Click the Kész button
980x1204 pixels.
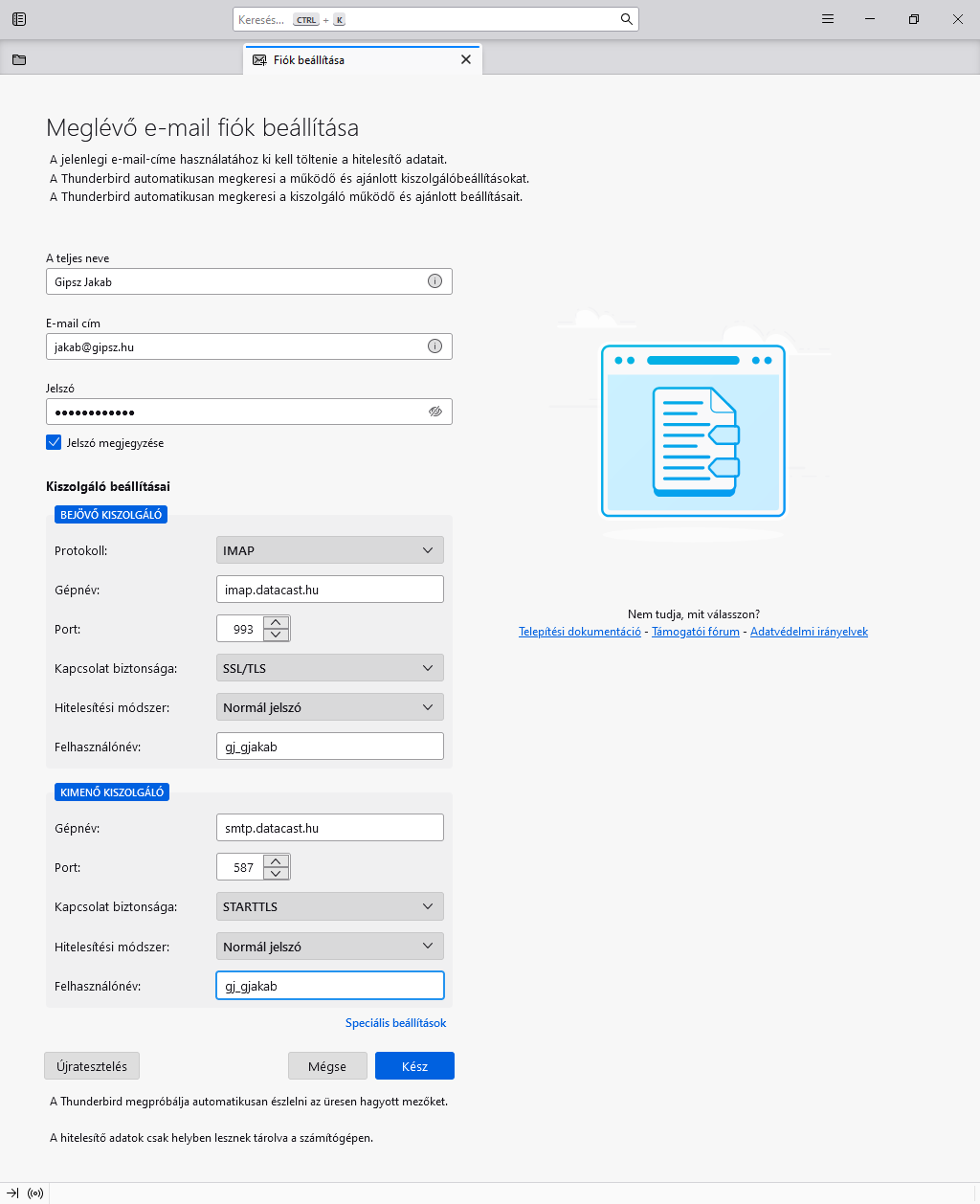414,1066
